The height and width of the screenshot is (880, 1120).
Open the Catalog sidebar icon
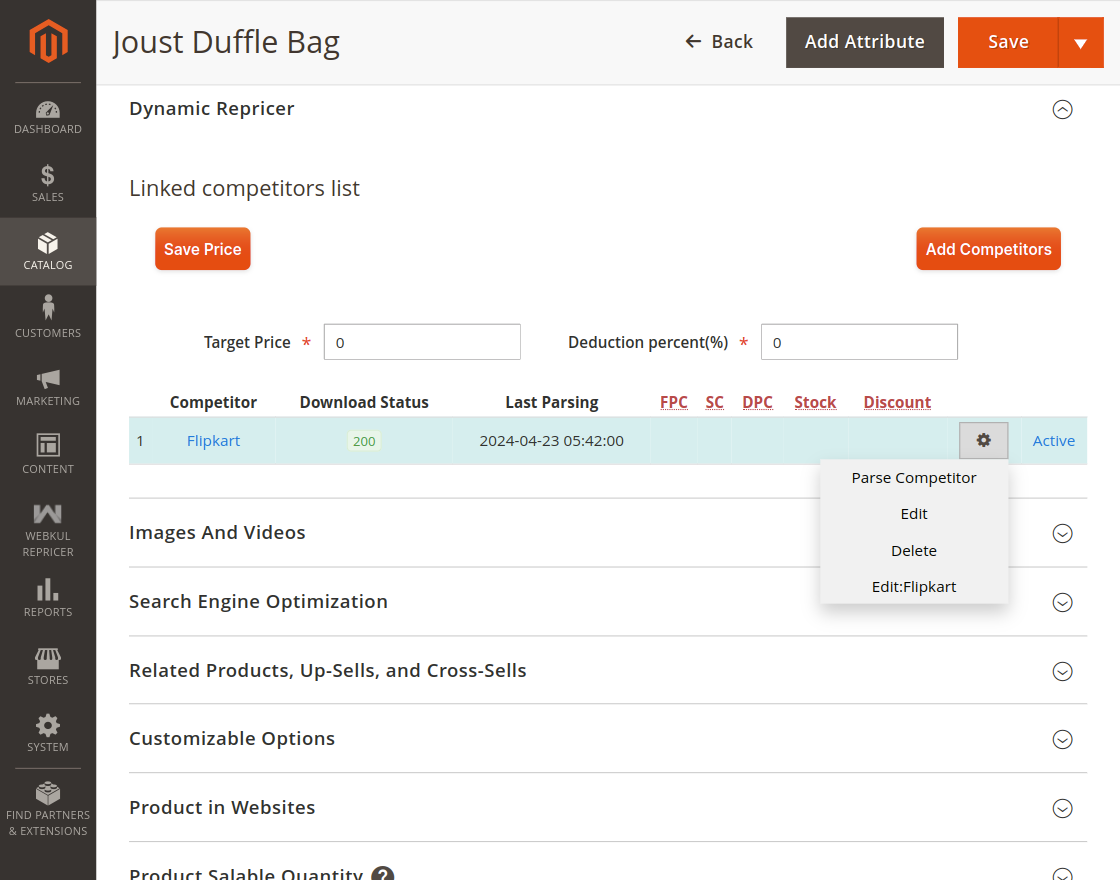[47, 251]
